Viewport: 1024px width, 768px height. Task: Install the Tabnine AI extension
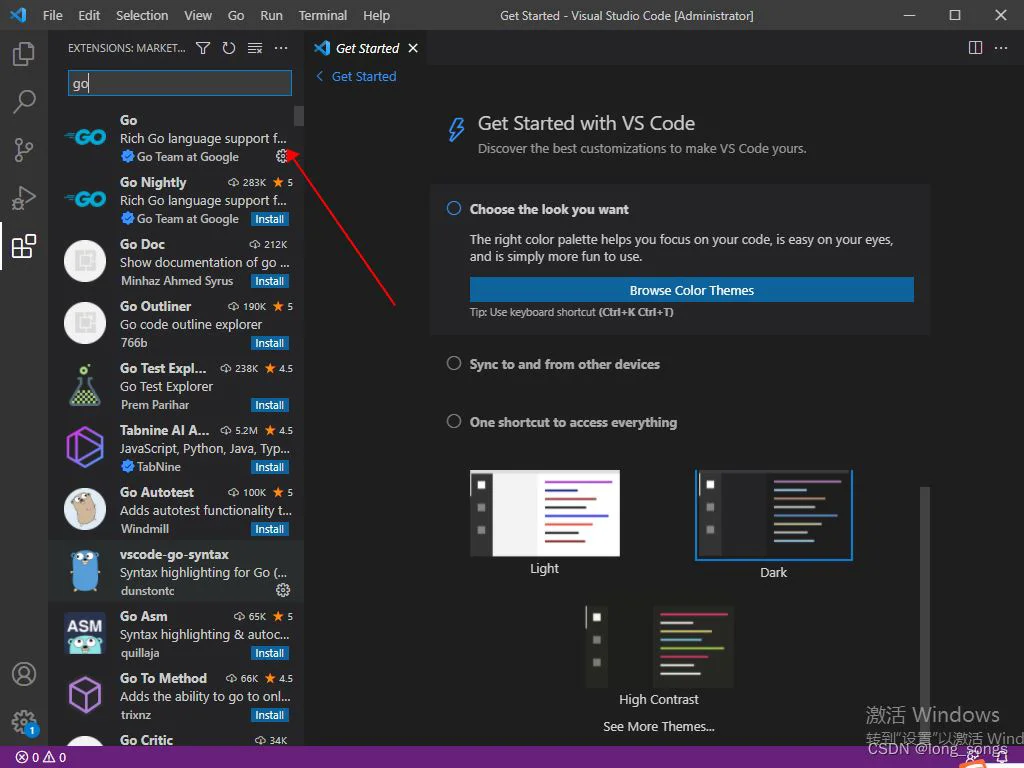[x=270, y=468]
